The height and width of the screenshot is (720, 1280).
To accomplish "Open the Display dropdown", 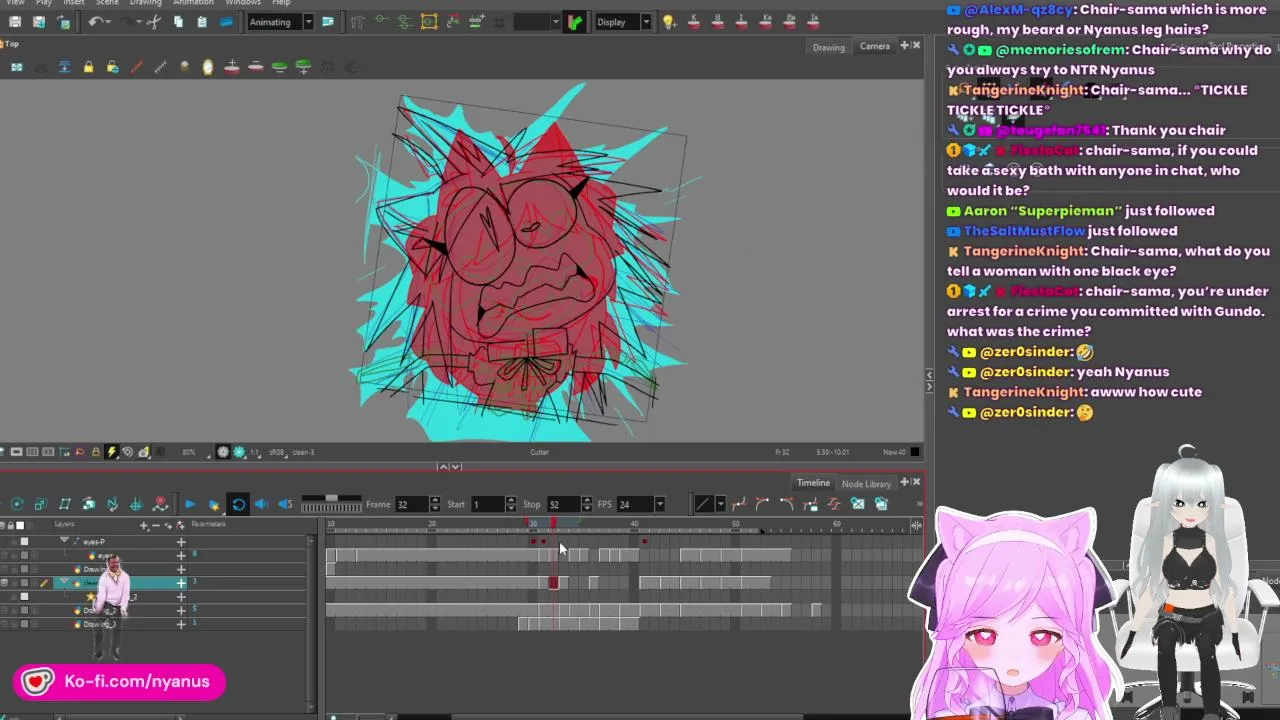I will (646, 22).
